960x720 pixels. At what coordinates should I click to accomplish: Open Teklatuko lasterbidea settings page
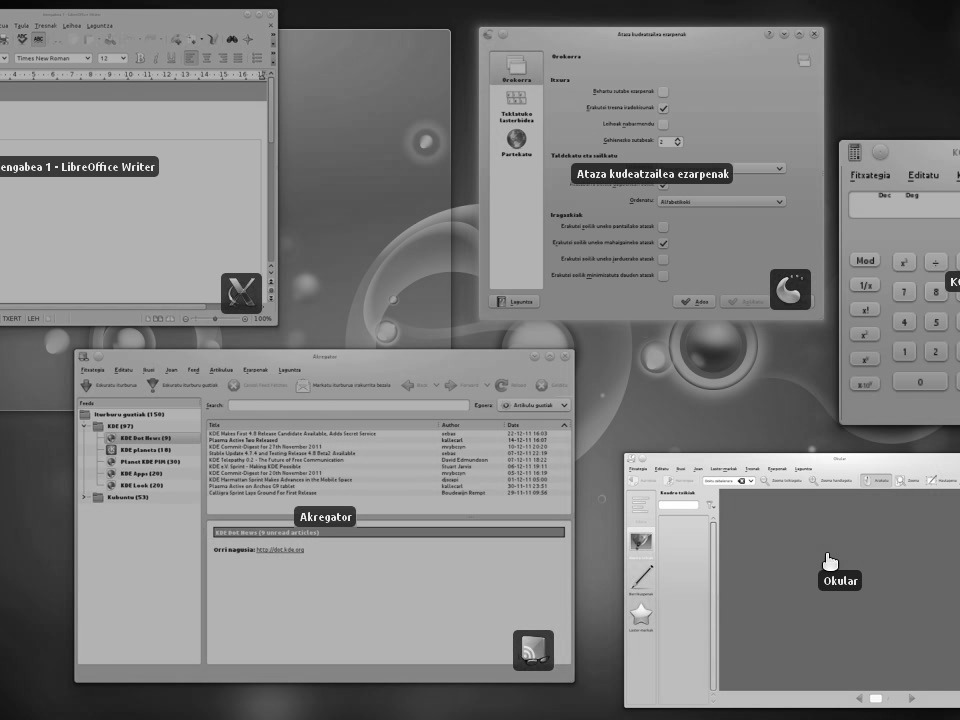(x=516, y=106)
